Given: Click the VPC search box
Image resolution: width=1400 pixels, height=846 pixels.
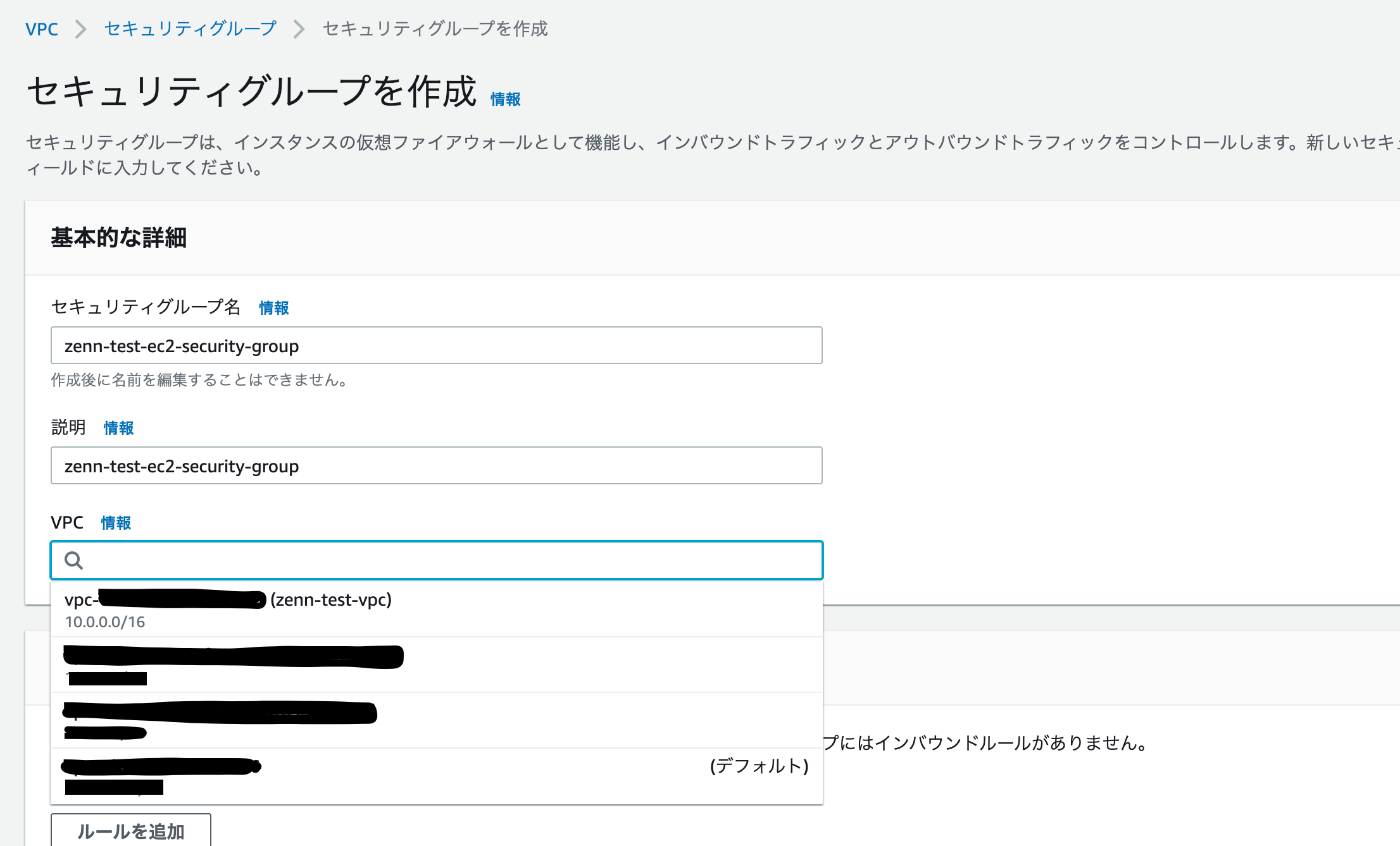Looking at the screenshot, I should tap(436, 560).
